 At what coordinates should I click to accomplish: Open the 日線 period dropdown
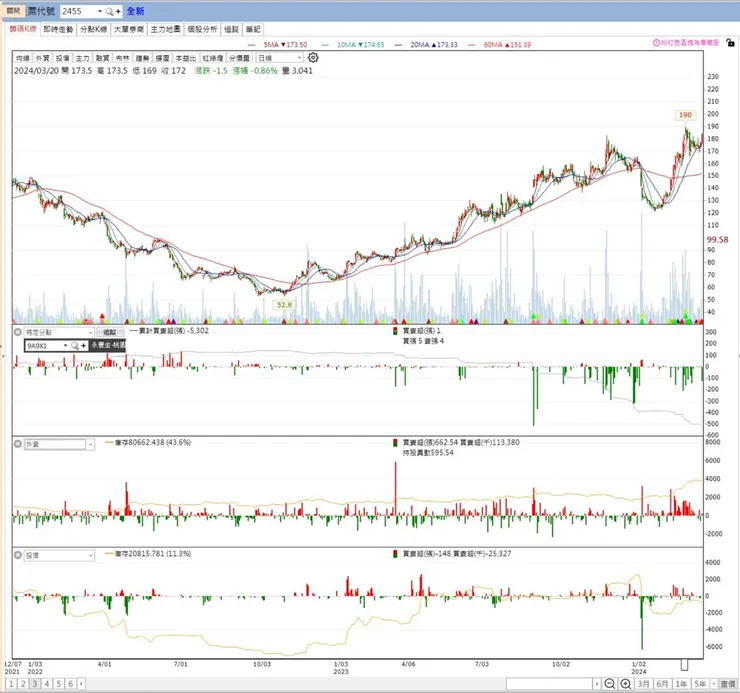[x=279, y=58]
